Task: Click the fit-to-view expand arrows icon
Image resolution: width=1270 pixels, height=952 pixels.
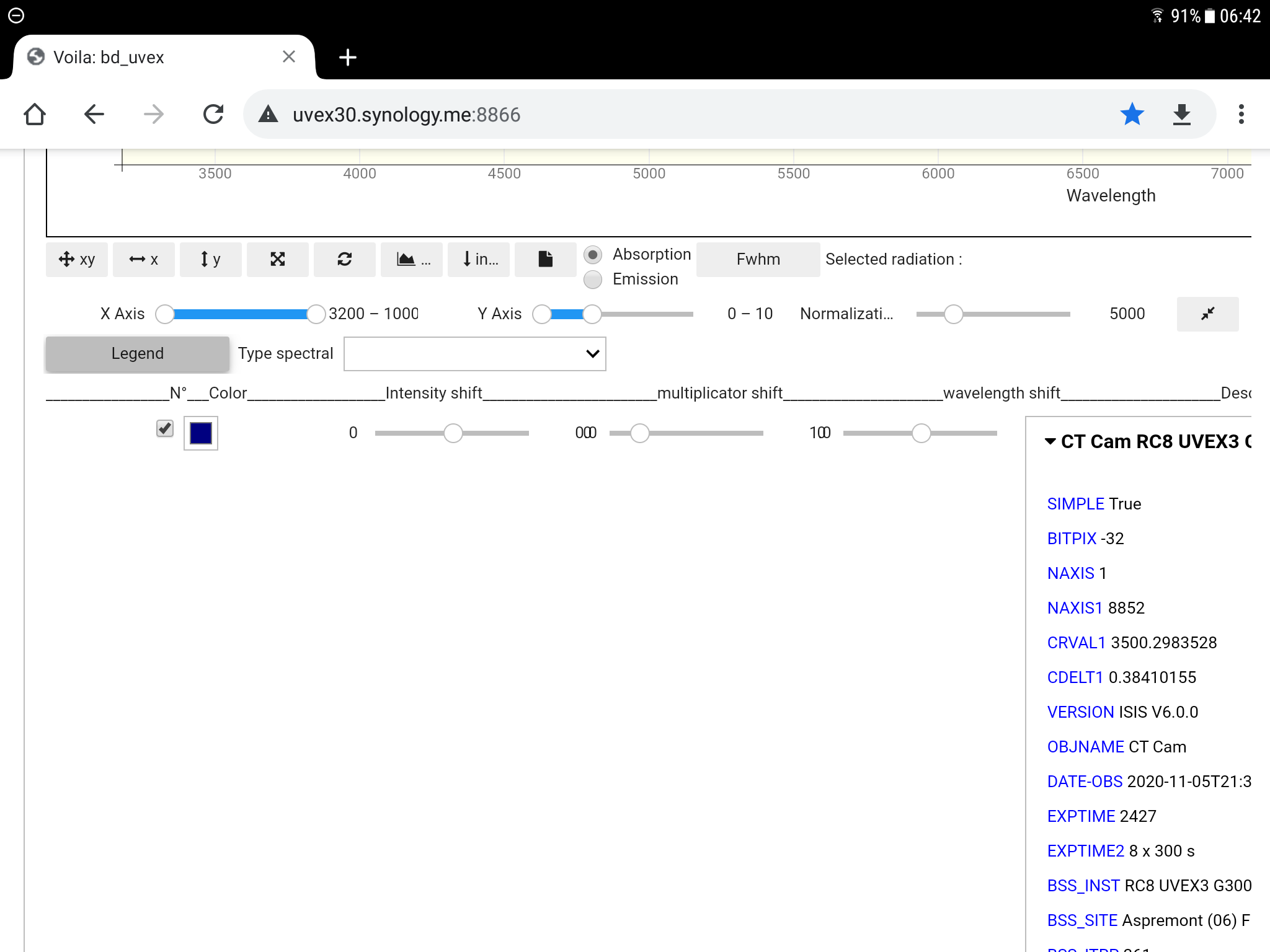Action: tap(278, 259)
